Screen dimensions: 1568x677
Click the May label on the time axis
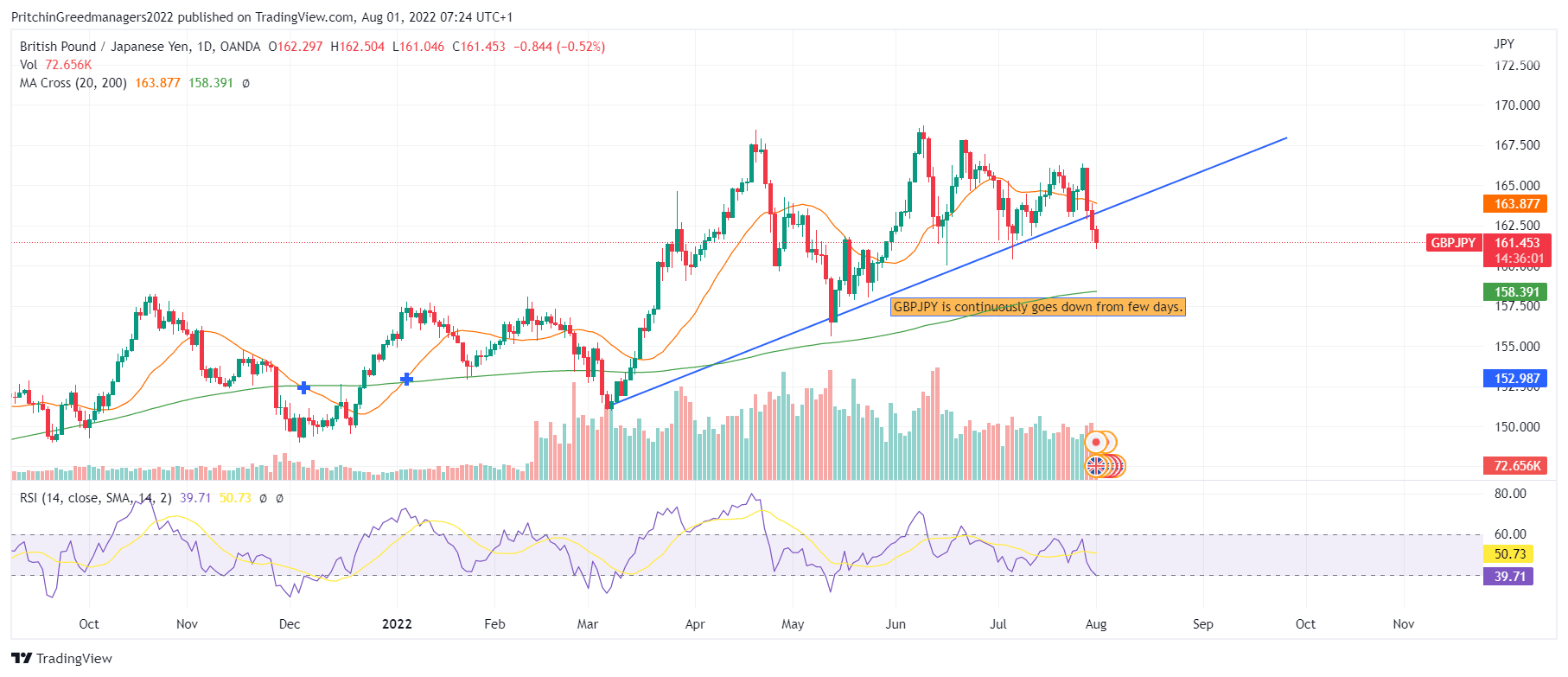(x=793, y=624)
